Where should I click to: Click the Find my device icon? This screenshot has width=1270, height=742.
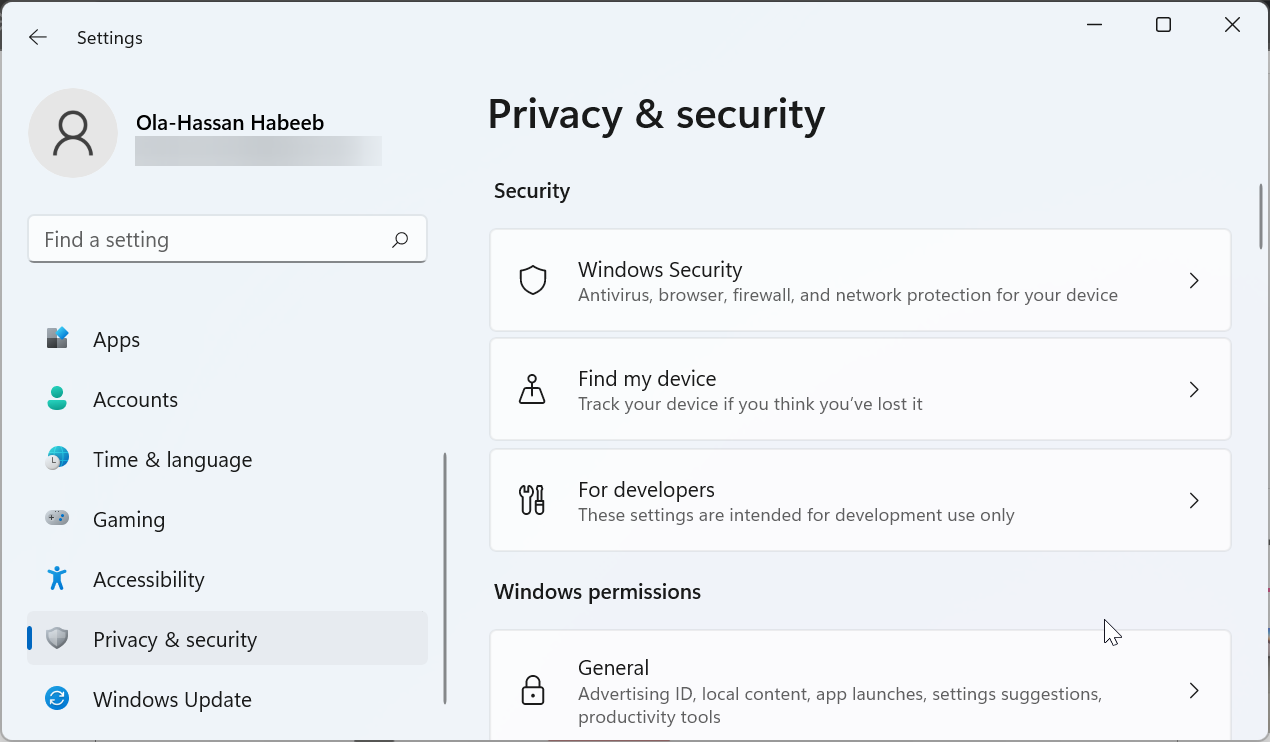533,389
